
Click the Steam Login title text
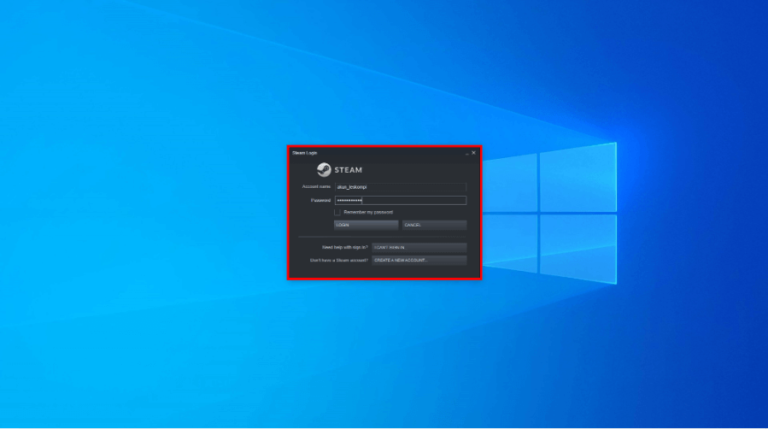[x=305, y=153]
